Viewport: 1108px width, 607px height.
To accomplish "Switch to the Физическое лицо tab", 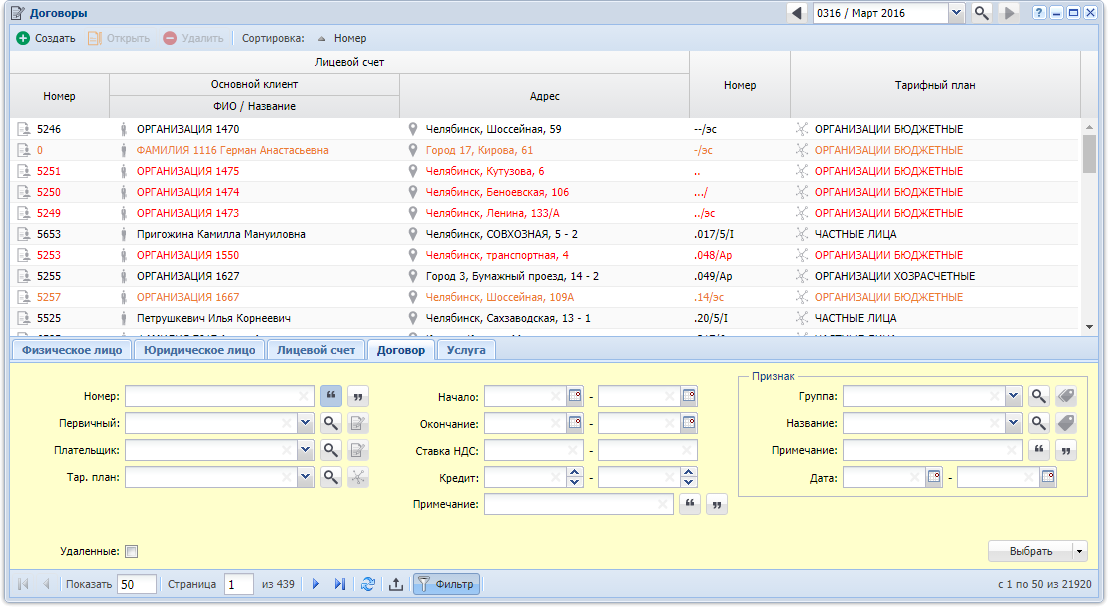I will [x=71, y=350].
